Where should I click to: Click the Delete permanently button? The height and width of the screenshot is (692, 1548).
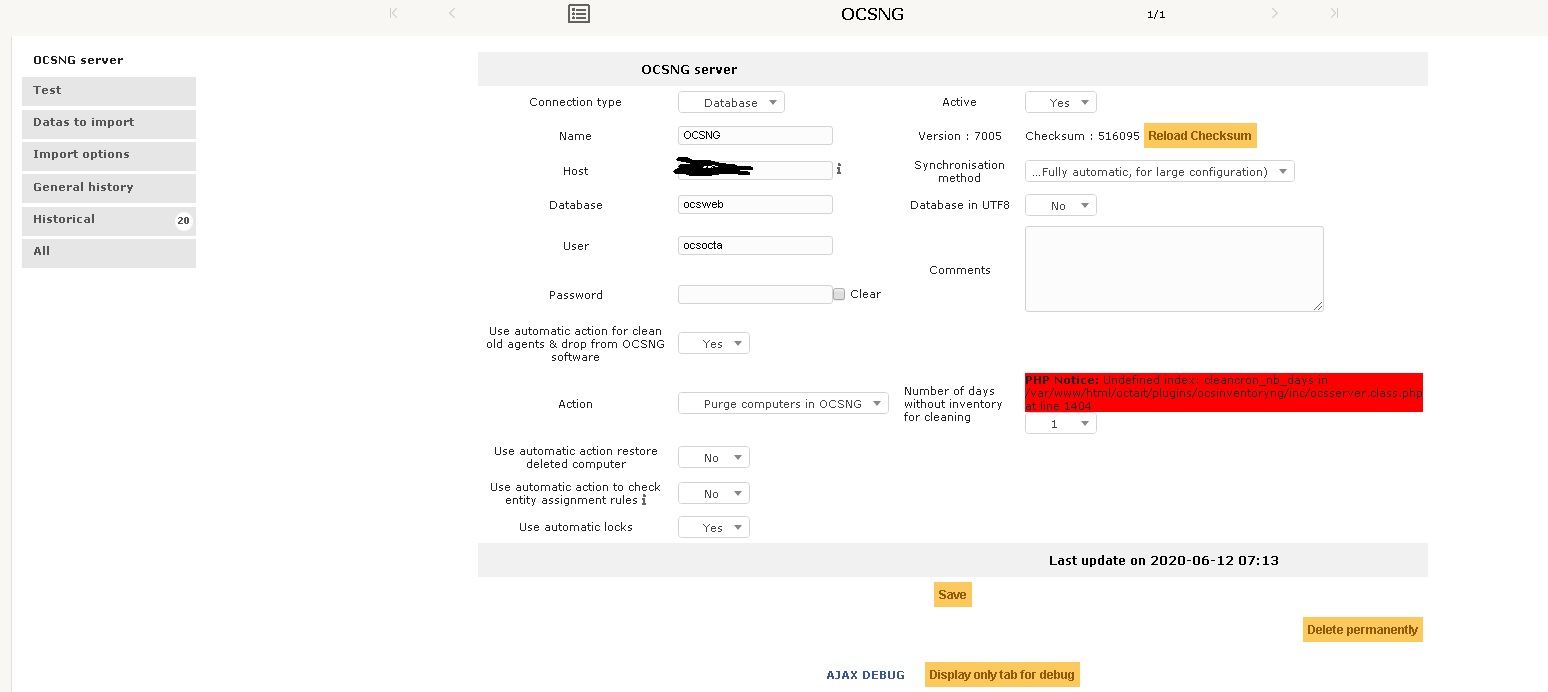1362,630
